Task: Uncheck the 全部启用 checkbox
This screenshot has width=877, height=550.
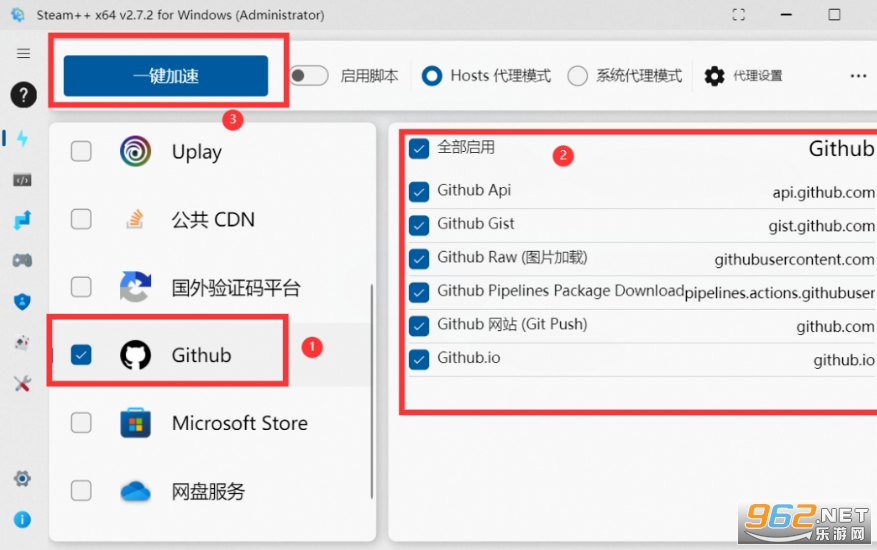Action: pyautogui.click(x=419, y=149)
